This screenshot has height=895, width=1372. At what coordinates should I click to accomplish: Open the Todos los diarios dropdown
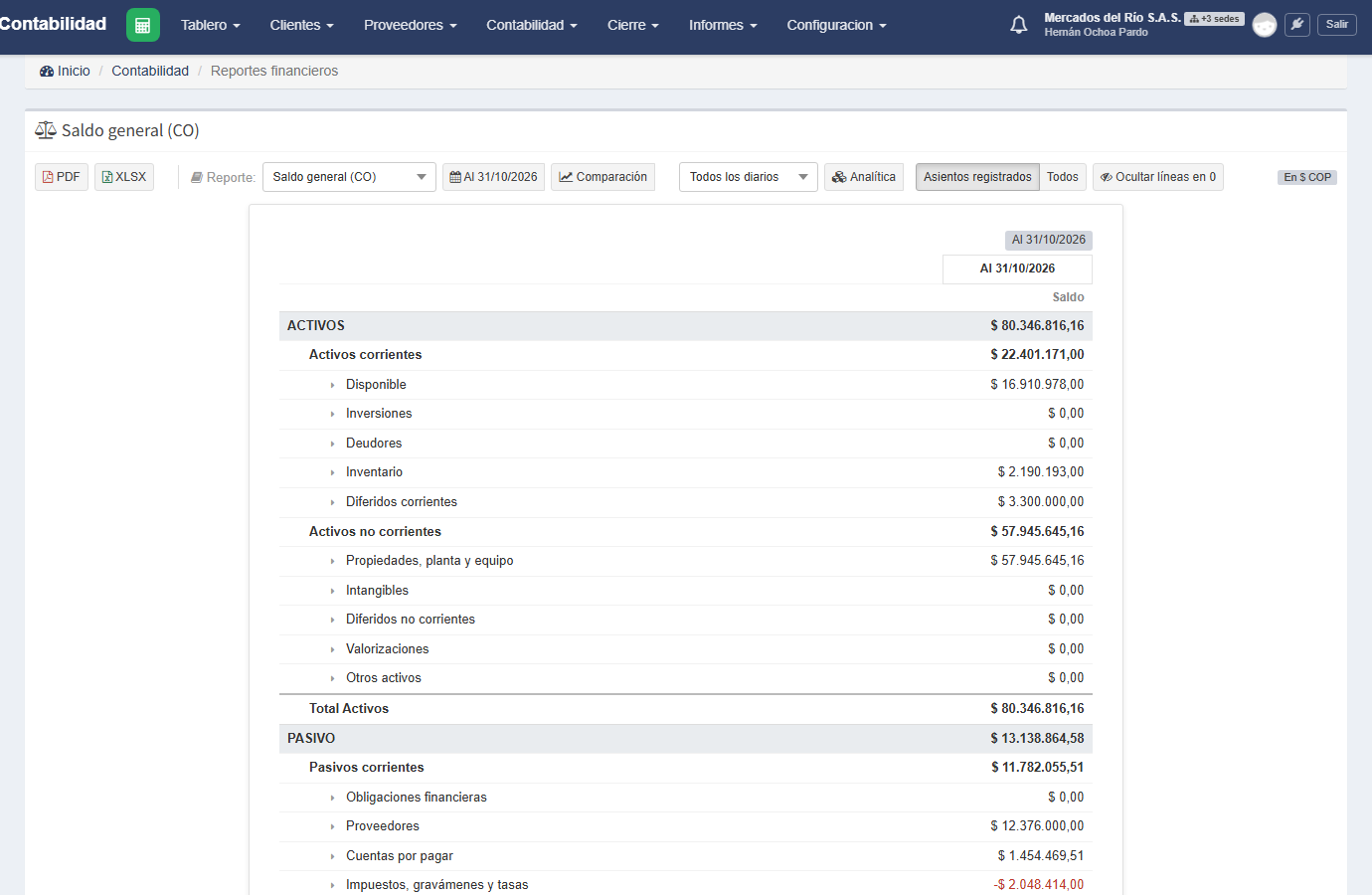click(x=749, y=177)
